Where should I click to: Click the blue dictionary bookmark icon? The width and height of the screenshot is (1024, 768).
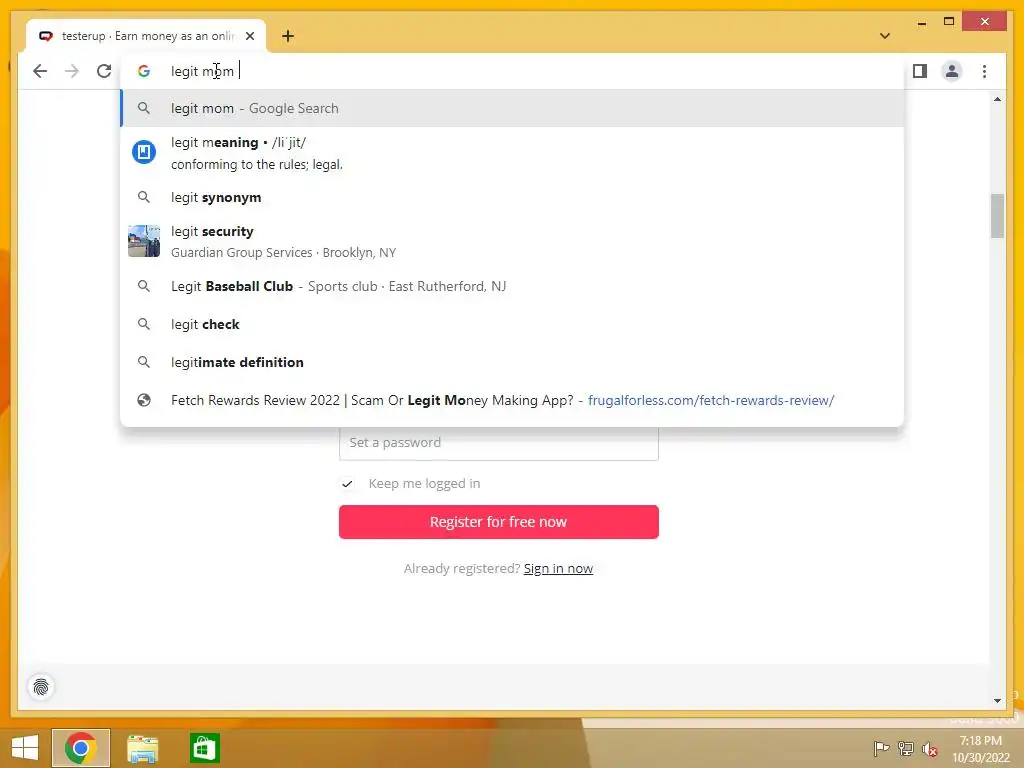pos(144,152)
